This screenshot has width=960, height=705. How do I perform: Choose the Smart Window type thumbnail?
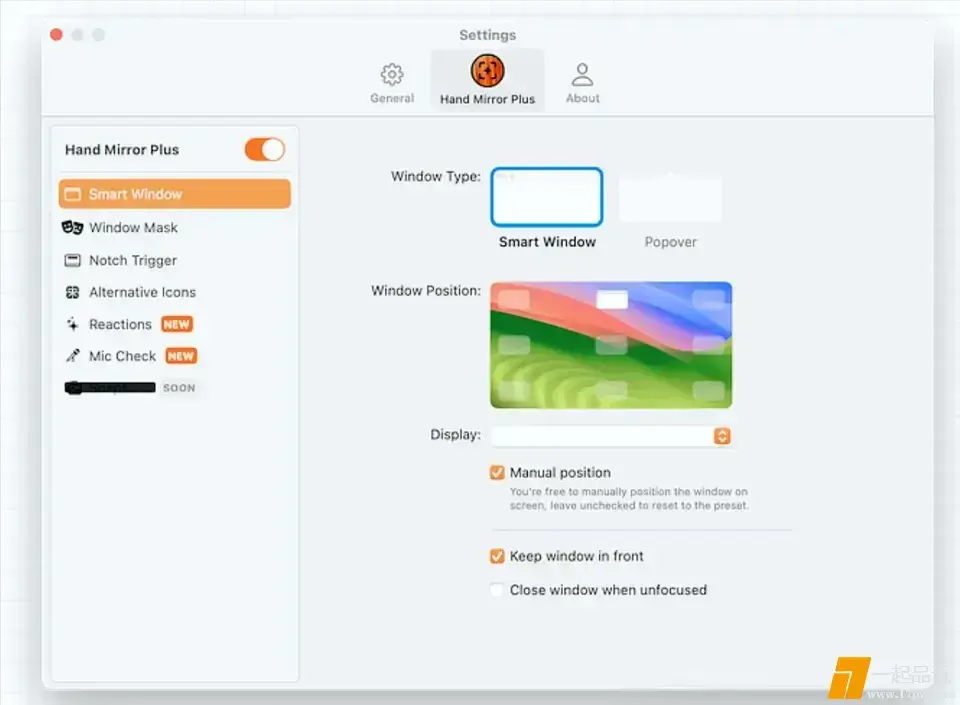[547, 196]
